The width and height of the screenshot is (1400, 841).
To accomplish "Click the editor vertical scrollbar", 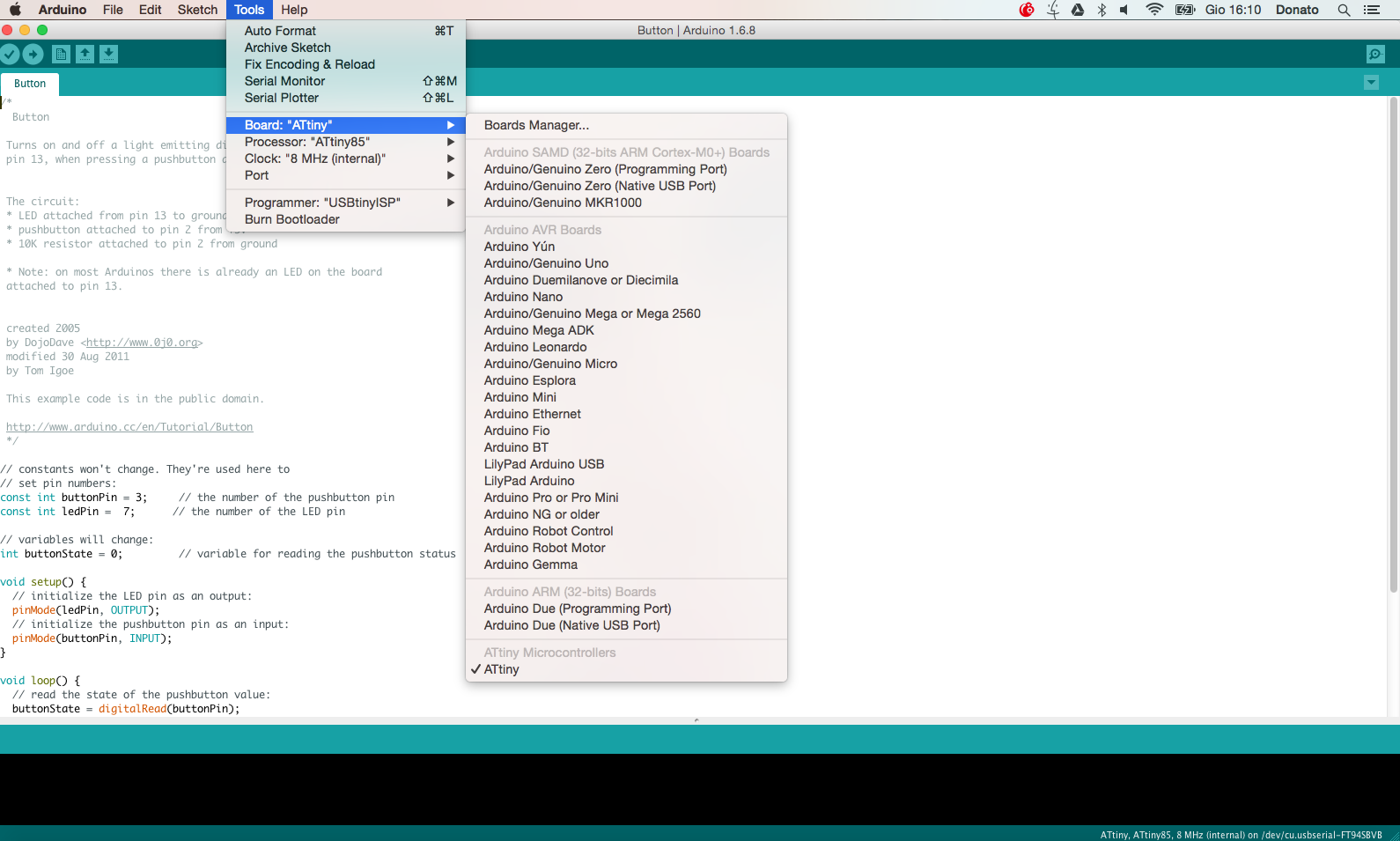I will (x=1393, y=343).
